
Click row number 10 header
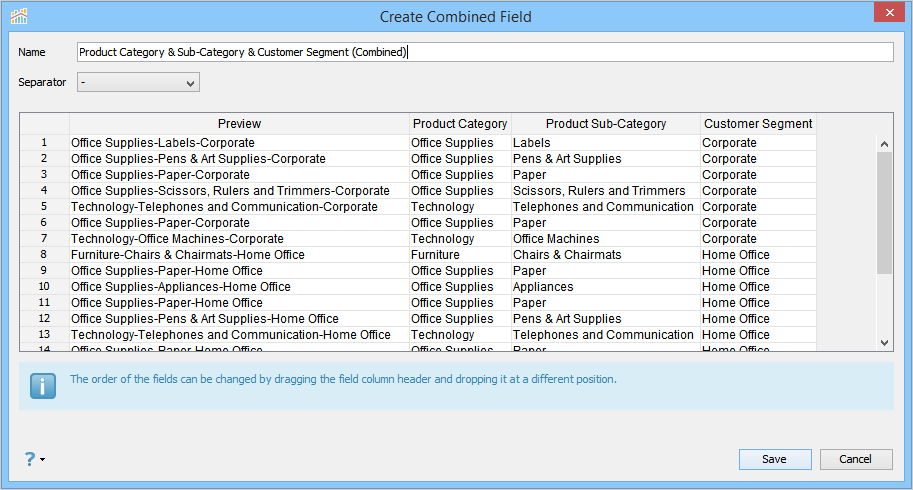click(x=44, y=287)
